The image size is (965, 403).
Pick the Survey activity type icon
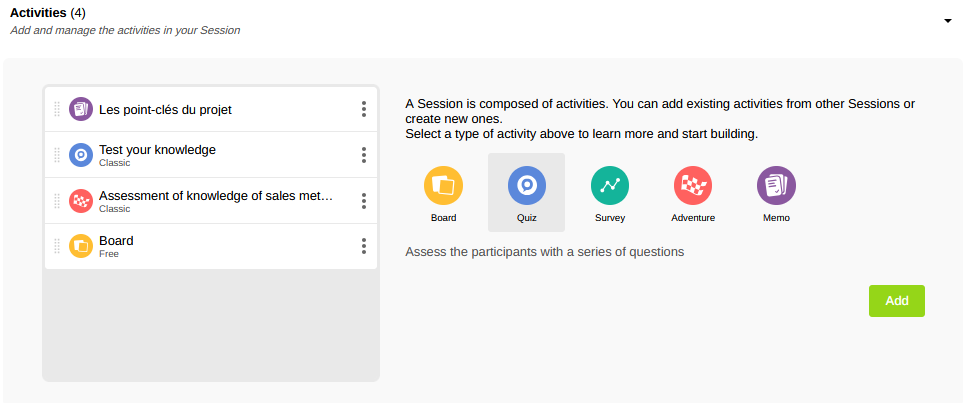[x=610, y=186]
